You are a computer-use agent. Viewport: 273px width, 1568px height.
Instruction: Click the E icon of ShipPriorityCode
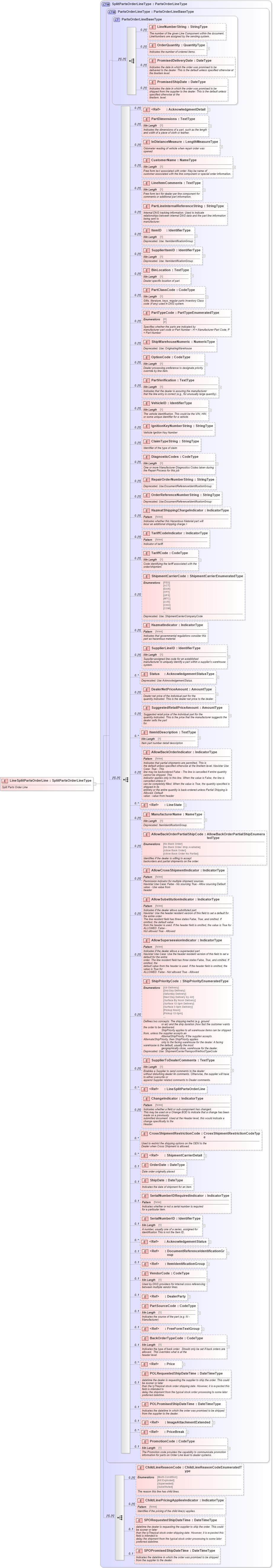[147, 981]
